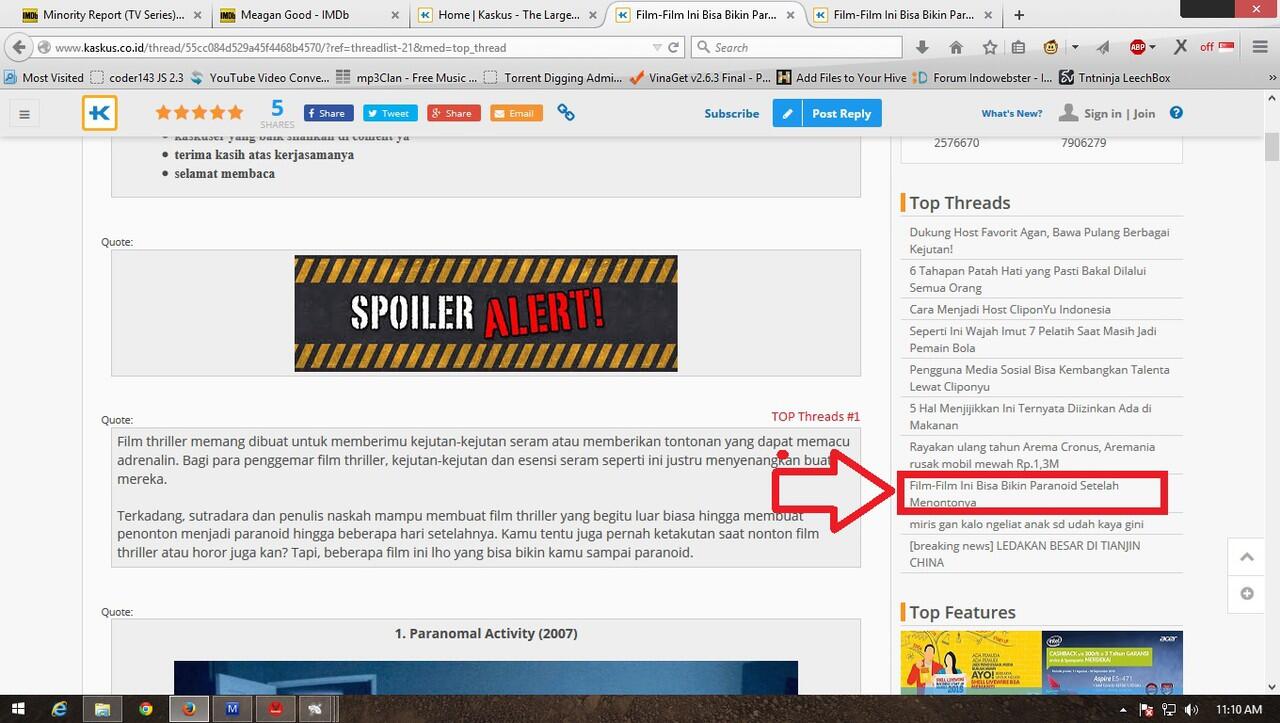Click the Top Features advertisement thumbnail
This screenshot has width=1280, height=723.
point(1041,662)
